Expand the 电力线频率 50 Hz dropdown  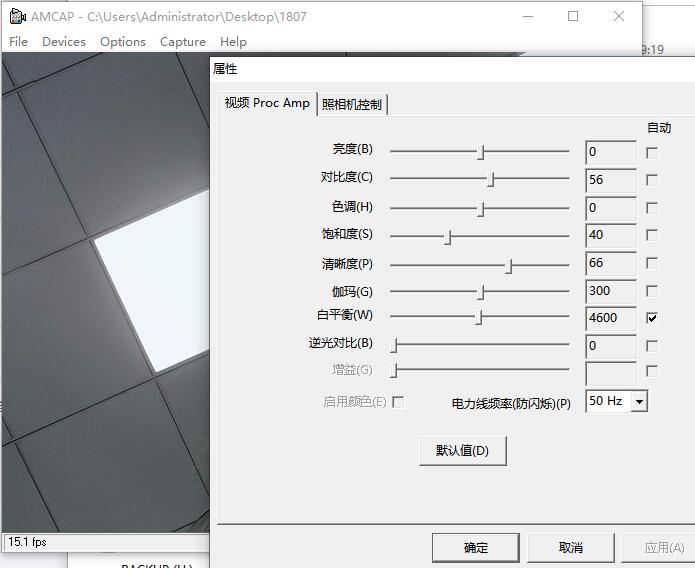(x=639, y=401)
